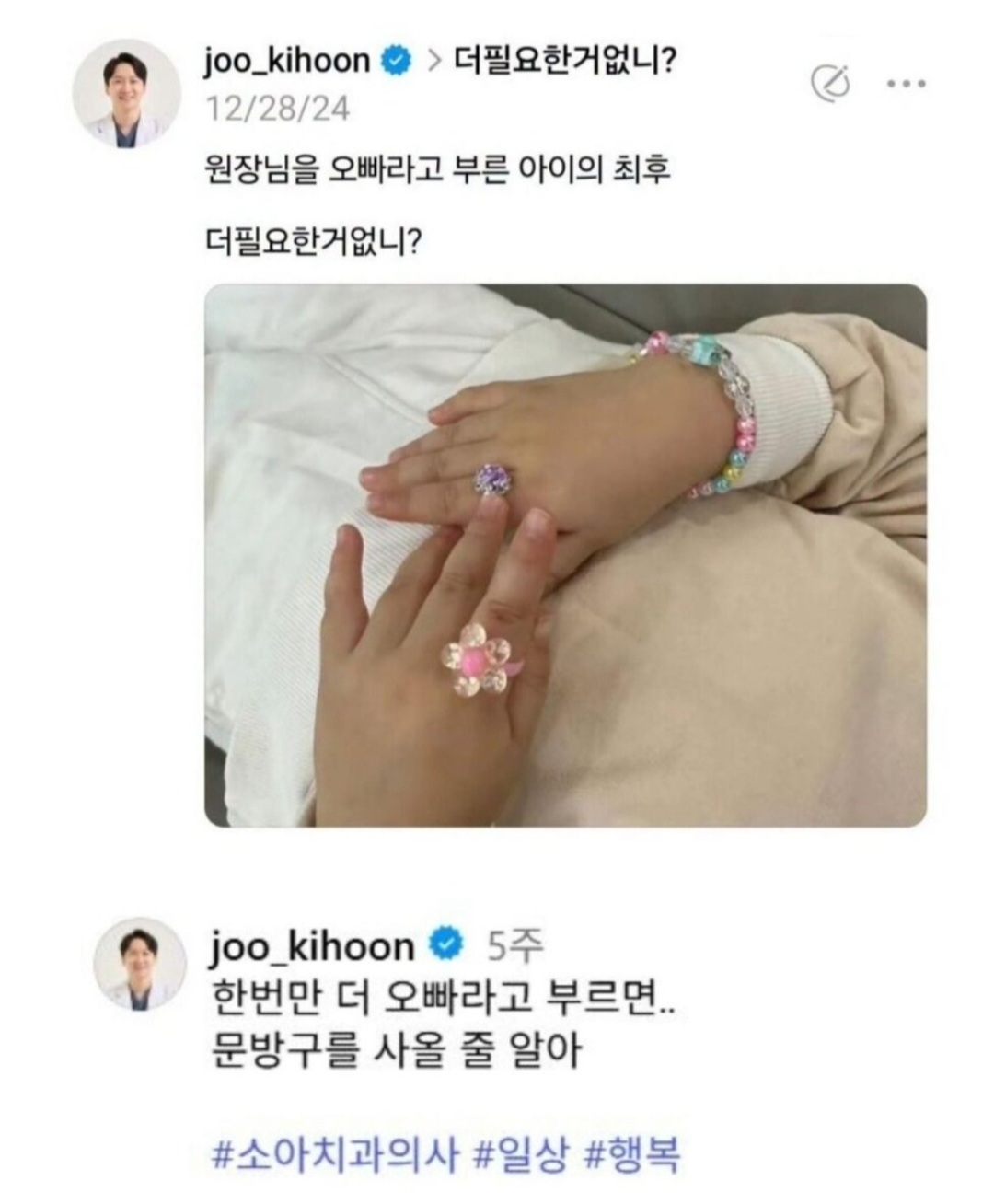Screen dimensions: 994x1204
Task: Click the lower joo_kihoon username
Action: pos(312,946)
